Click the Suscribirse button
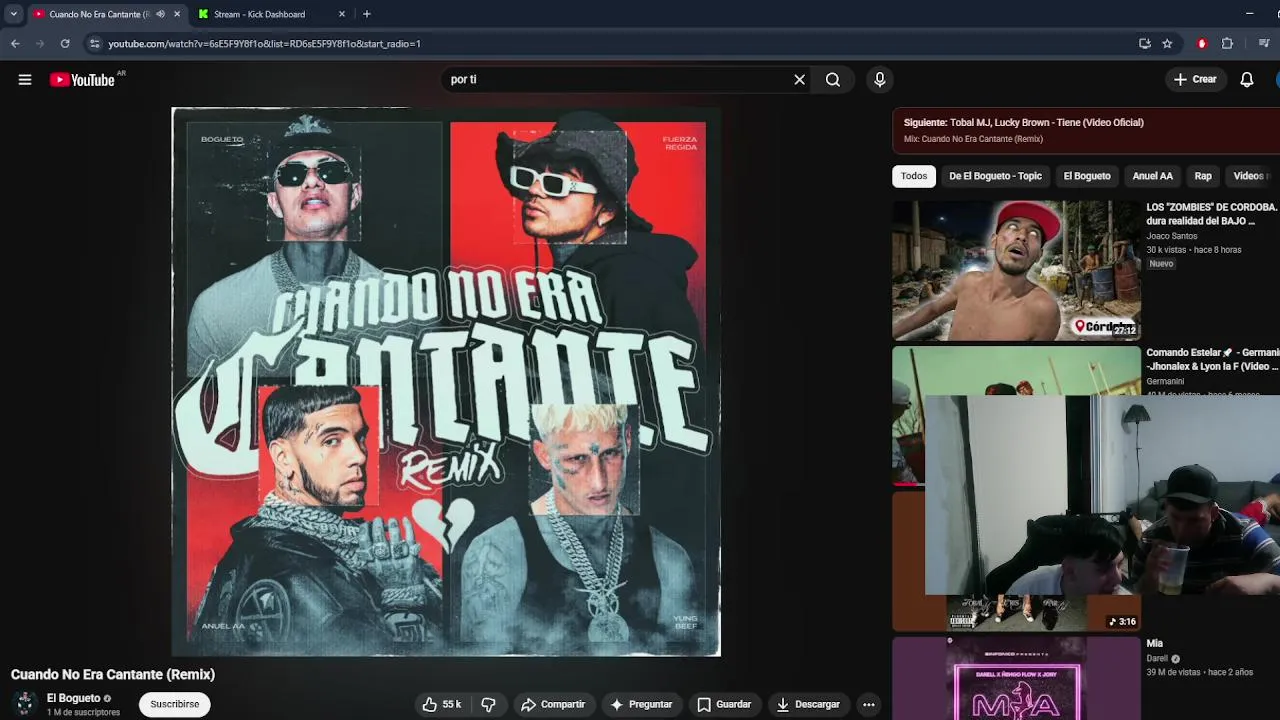The width and height of the screenshot is (1280, 720). coord(175,704)
